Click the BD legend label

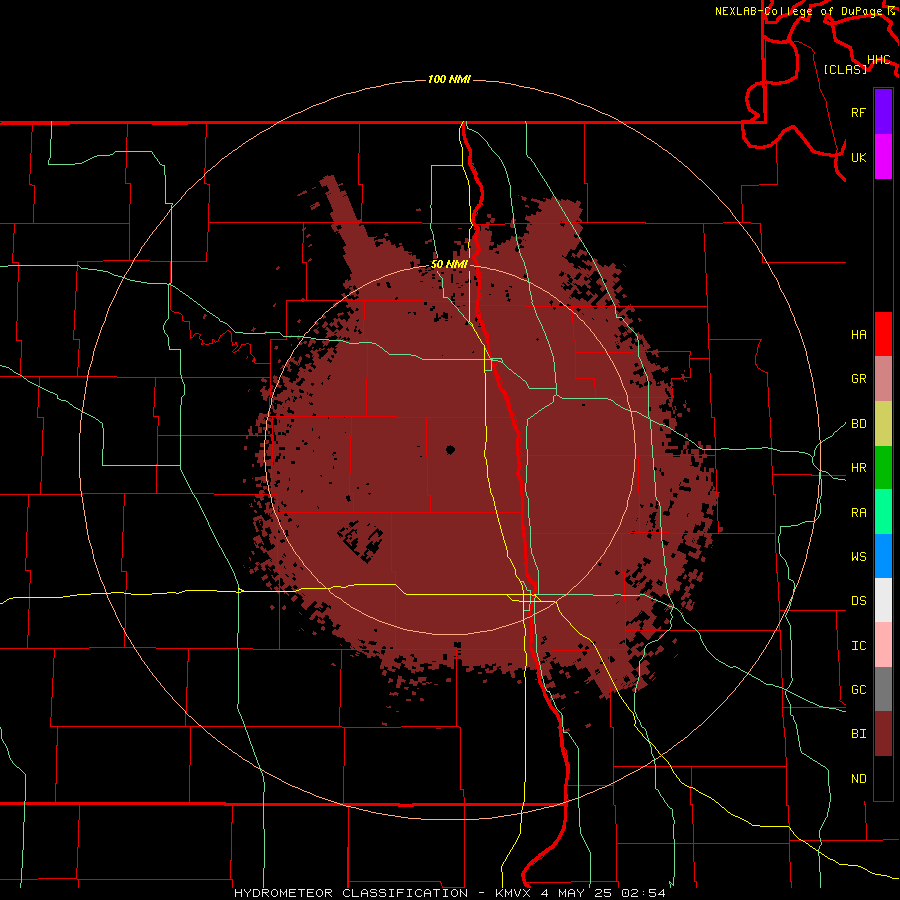click(x=858, y=424)
